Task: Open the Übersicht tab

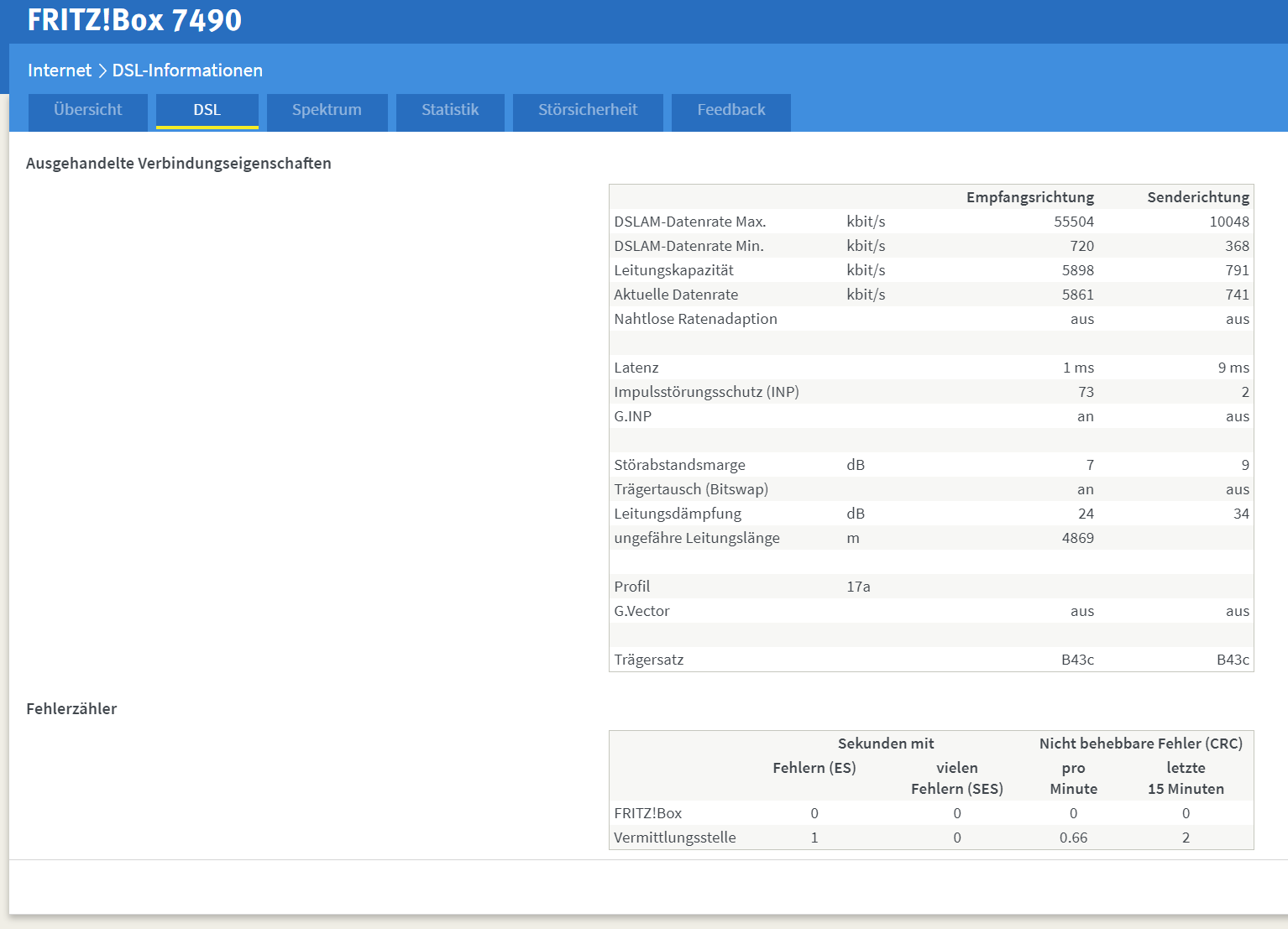Action: coord(88,111)
